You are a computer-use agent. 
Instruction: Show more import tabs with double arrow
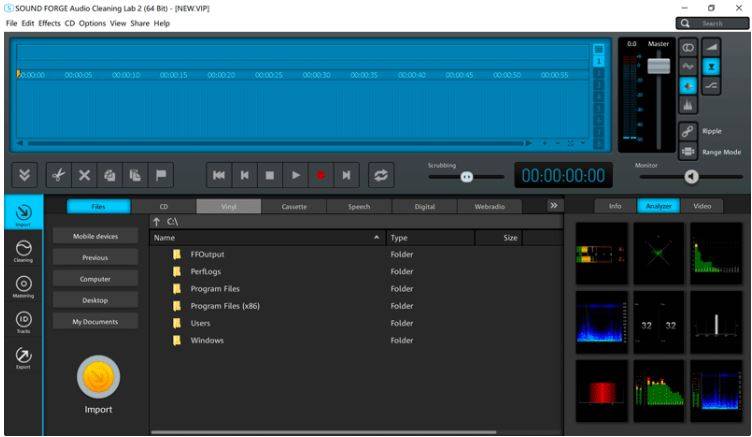(x=554, y=205)
